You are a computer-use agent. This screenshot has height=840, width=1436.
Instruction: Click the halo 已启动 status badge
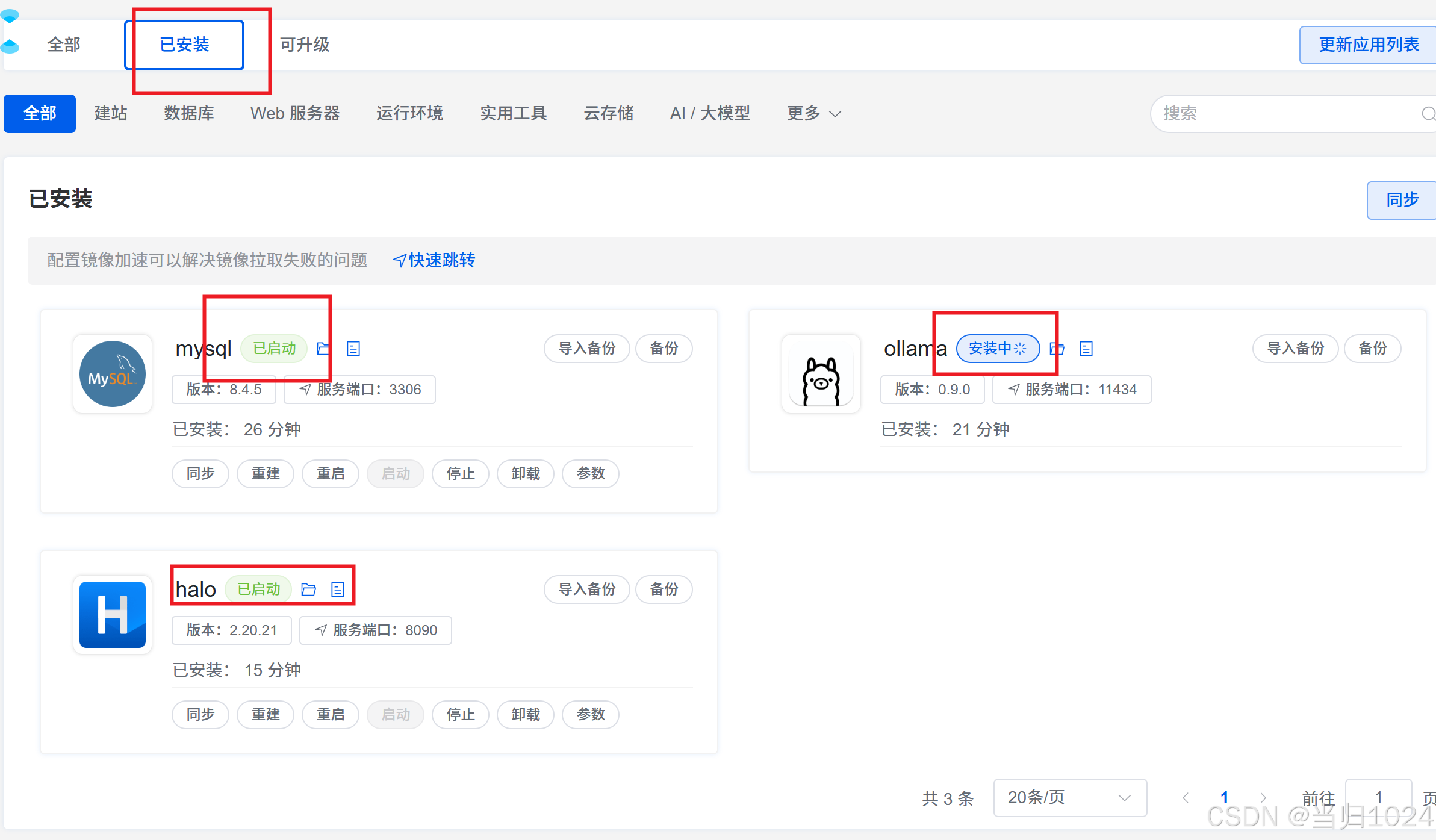pos(258,590)
